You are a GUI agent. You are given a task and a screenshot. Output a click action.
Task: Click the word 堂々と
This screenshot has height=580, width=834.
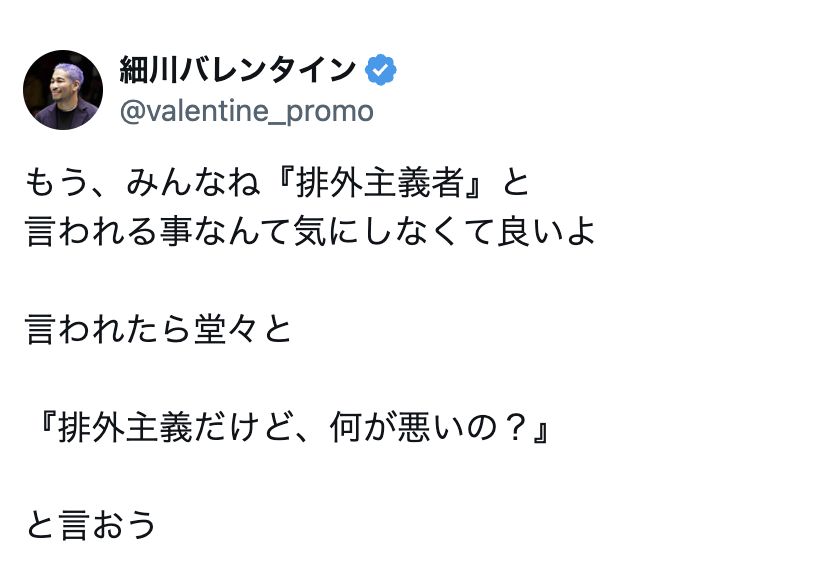(243, 329)
